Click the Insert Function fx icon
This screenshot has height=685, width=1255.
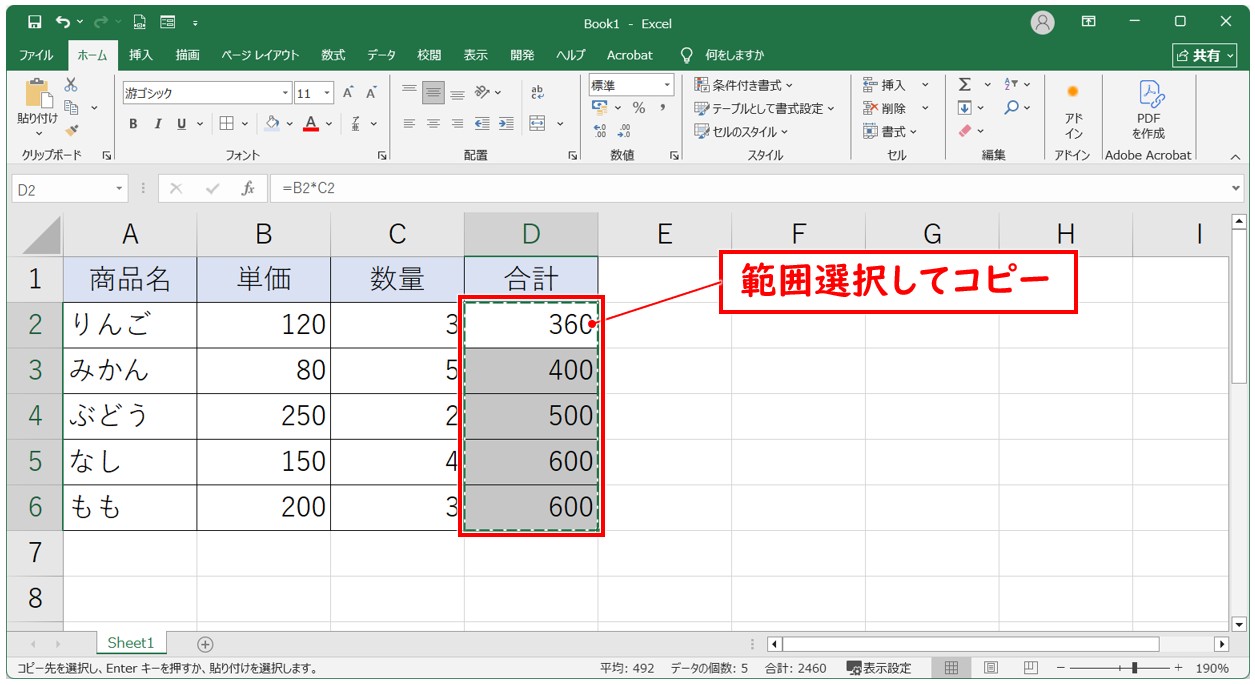(247, 188)
